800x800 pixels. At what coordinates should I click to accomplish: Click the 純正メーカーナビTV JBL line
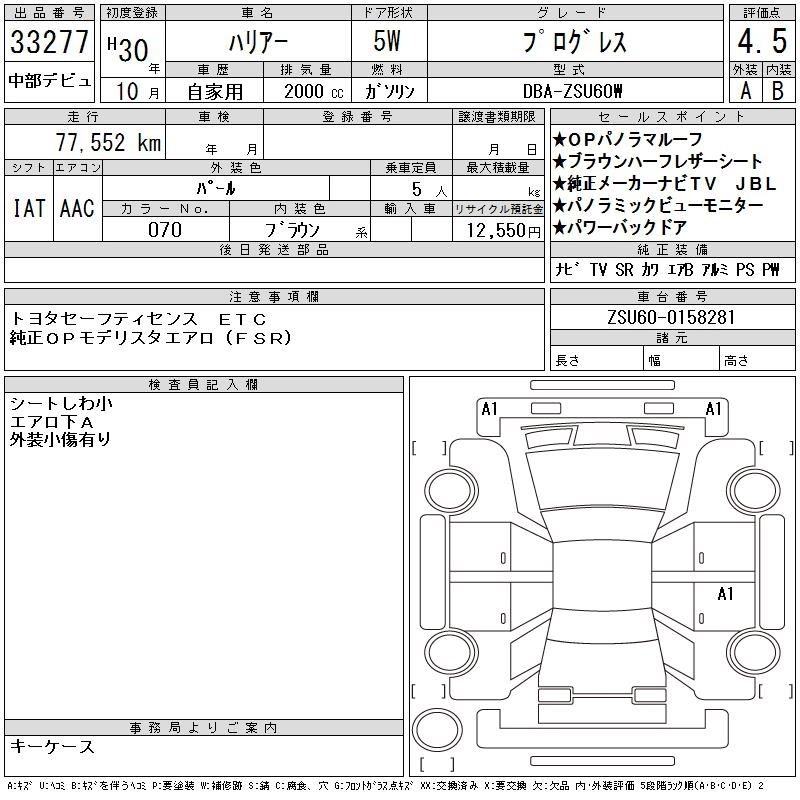point(664,183)
